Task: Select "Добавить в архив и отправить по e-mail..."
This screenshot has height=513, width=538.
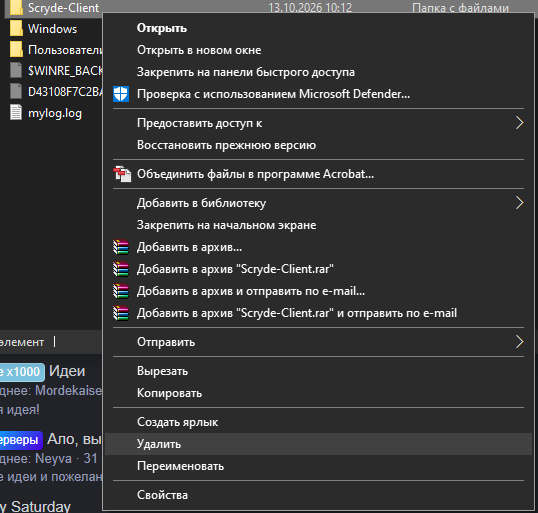Action: click(x=318, y=291)
